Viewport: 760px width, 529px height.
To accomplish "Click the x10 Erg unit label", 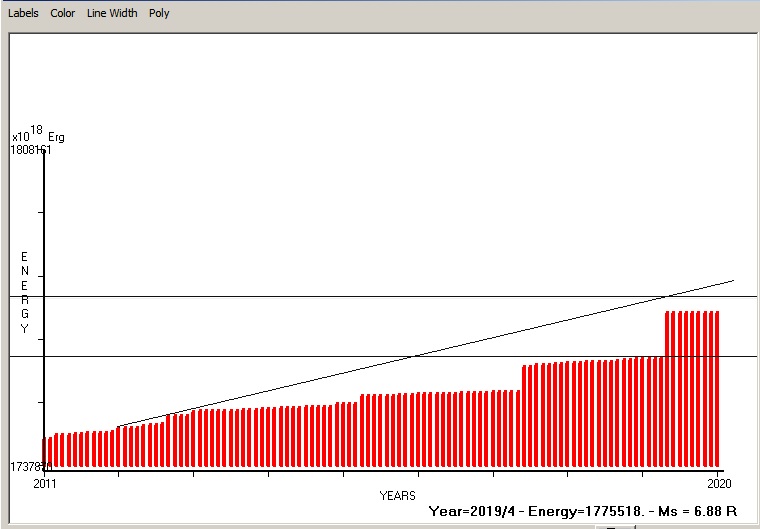I will [x=38, y=136].
